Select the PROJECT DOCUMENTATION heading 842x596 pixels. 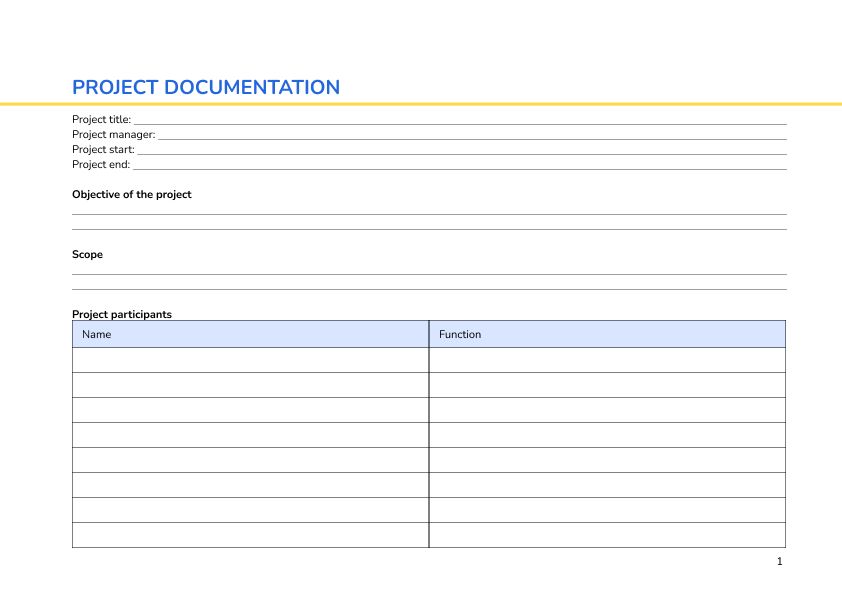click(205, 87)
